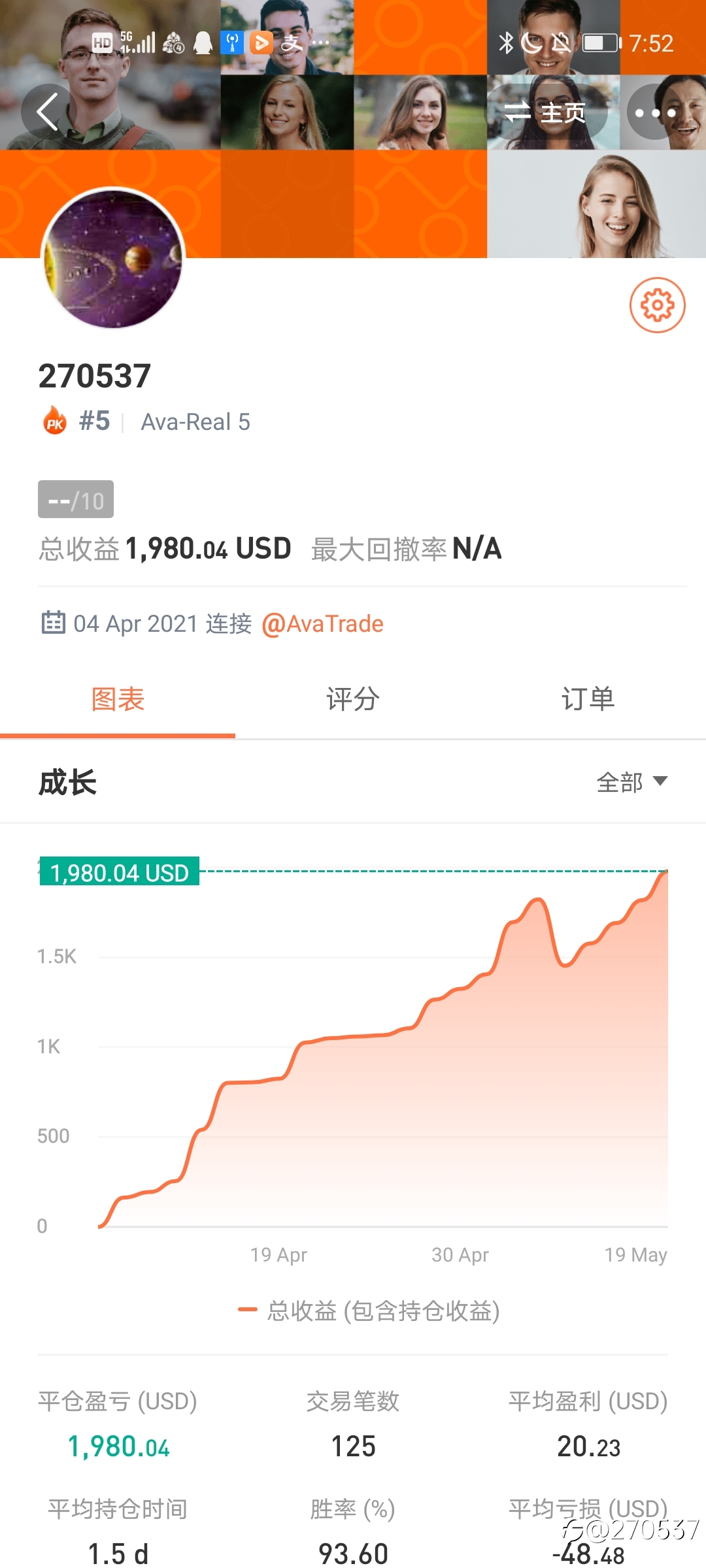Tap the back arrow icon
The height and width of the screenshot is (1568, 706).
tap(47, 112)
